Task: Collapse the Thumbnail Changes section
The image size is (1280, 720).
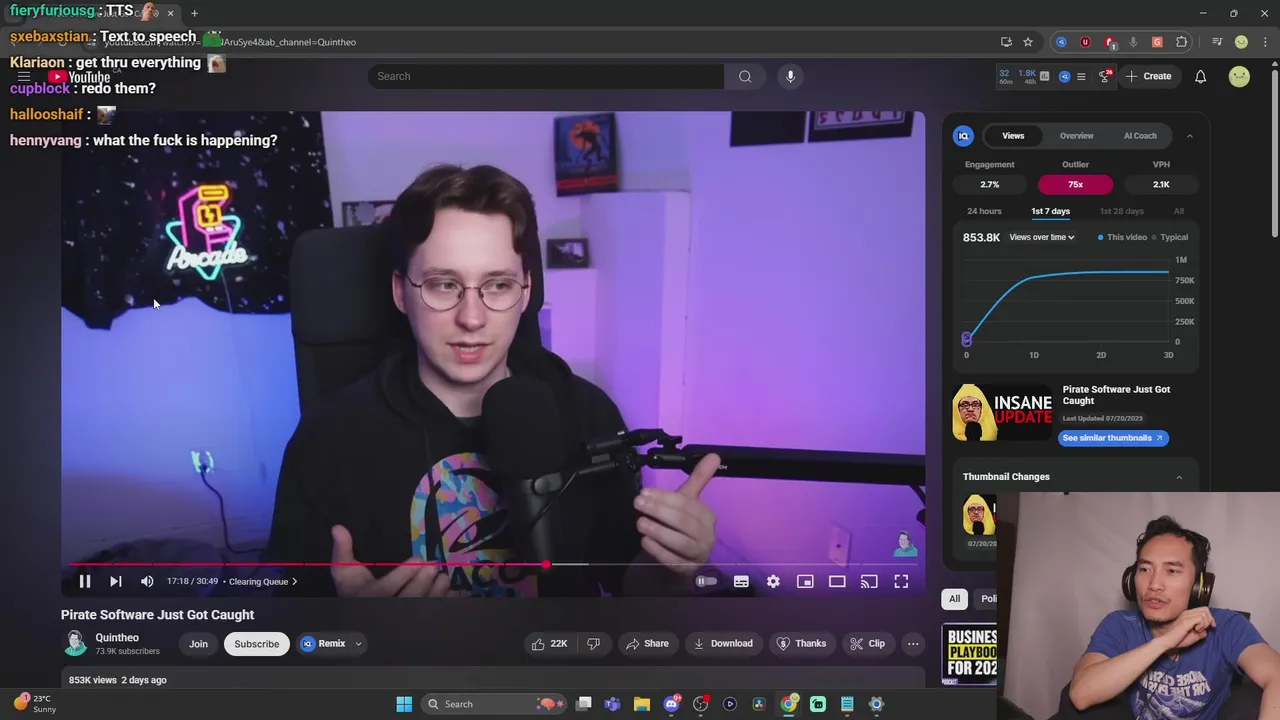Action: click(x=1179, y=477)
